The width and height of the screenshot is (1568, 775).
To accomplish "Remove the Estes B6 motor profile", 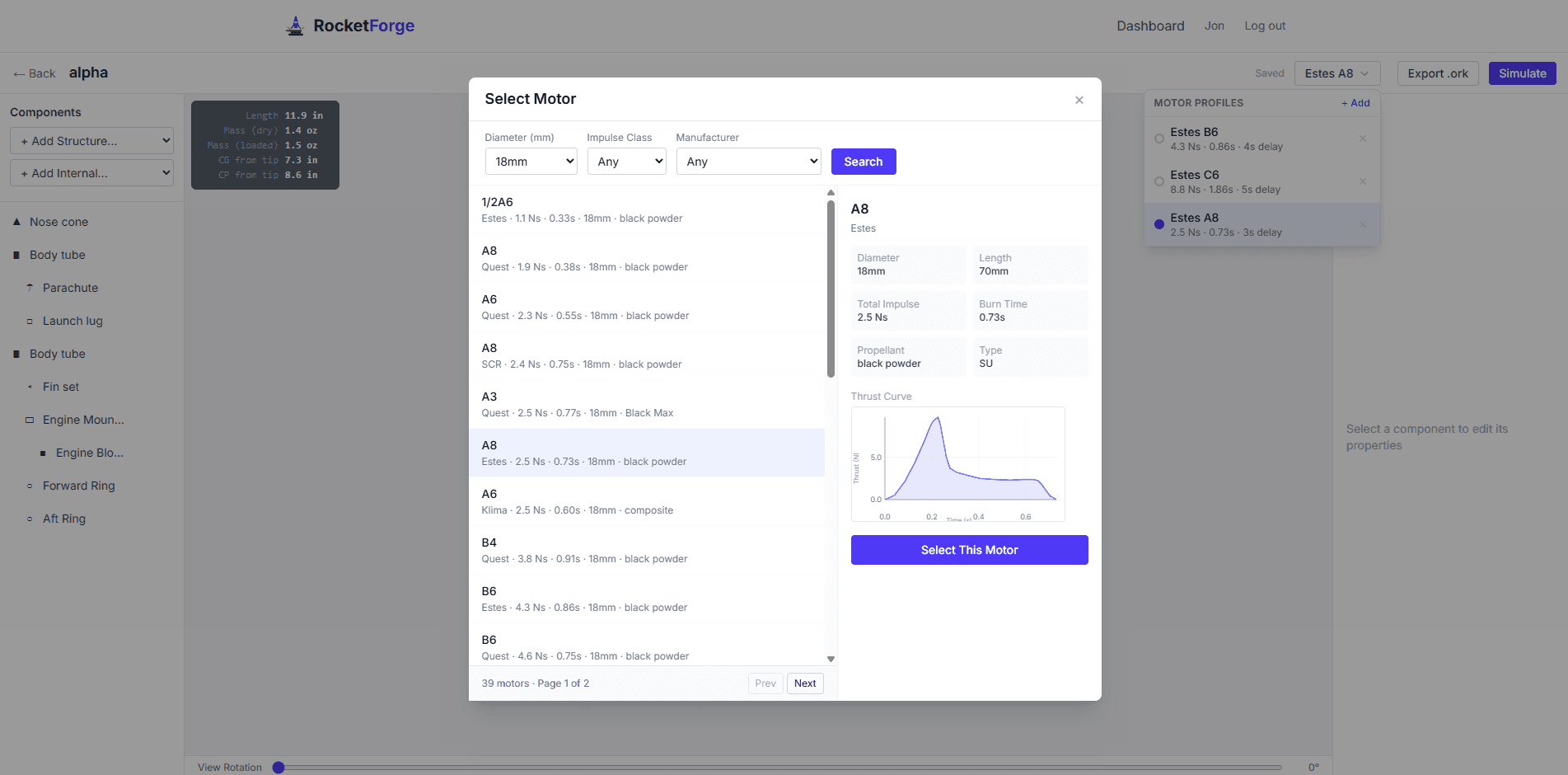I will 1362,139.
